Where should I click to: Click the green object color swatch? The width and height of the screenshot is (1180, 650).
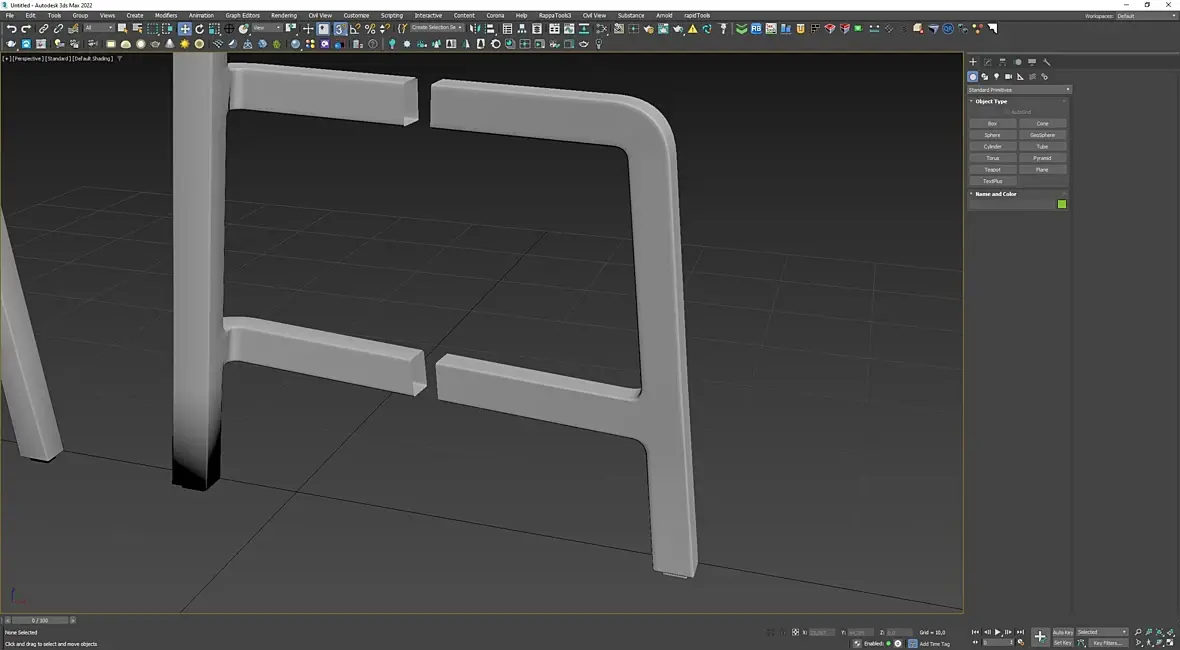pos(1061,204)
